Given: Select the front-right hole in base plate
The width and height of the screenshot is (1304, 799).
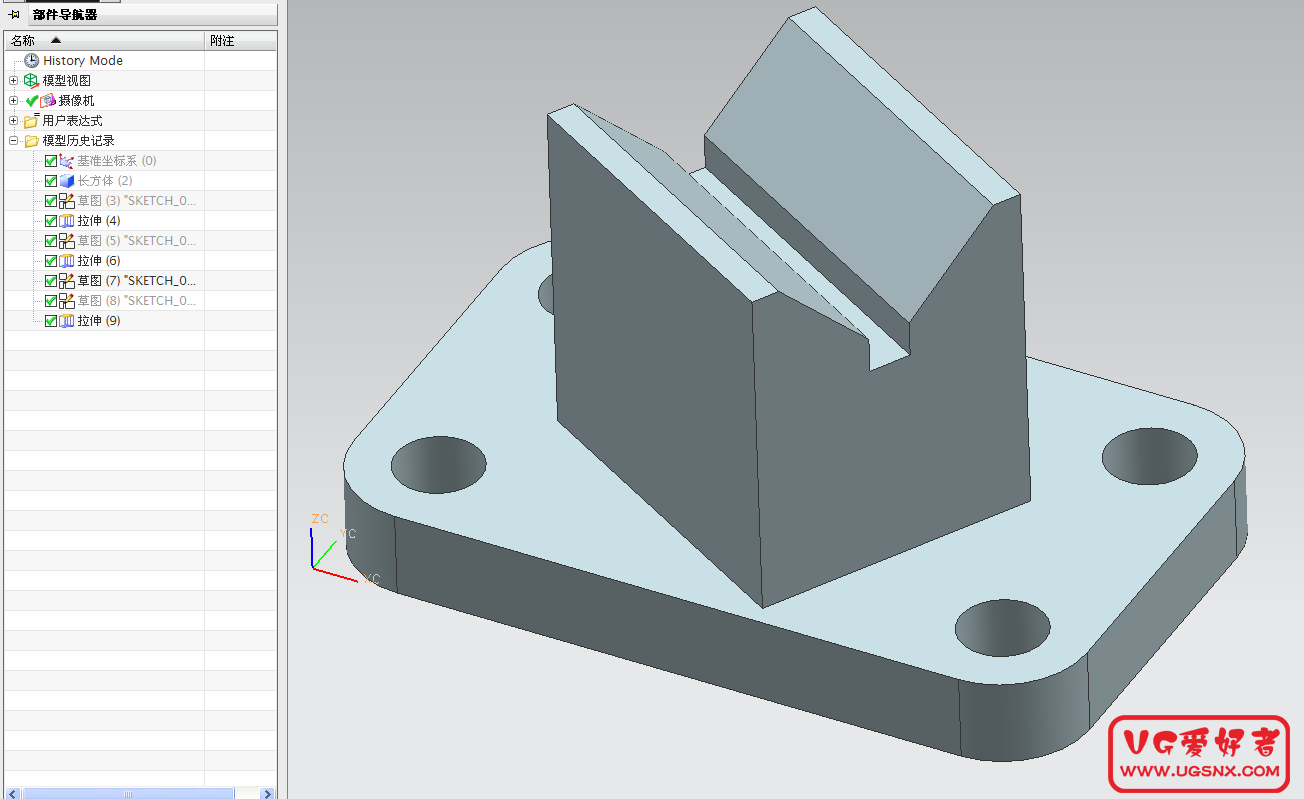Looking at the screenshot, I should click(1003, 627).
